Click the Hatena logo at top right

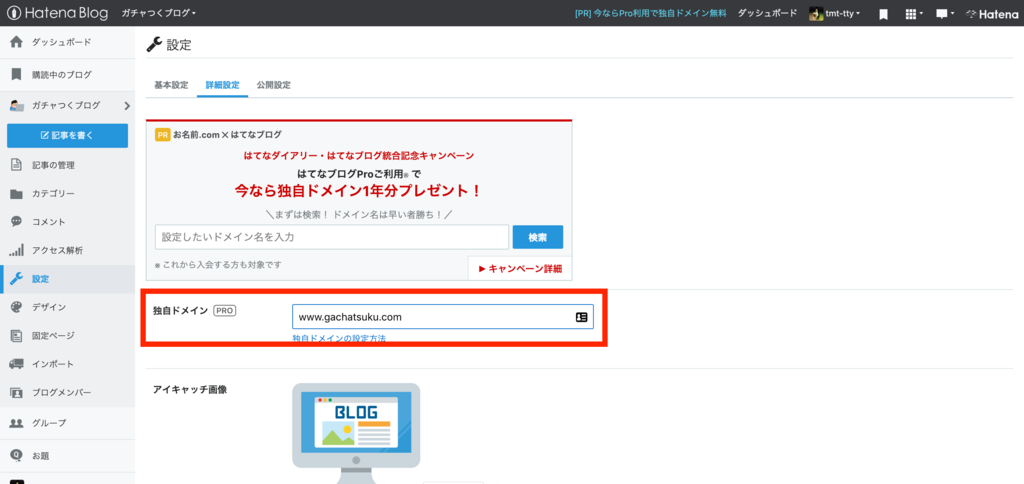(x=991, y=13)
